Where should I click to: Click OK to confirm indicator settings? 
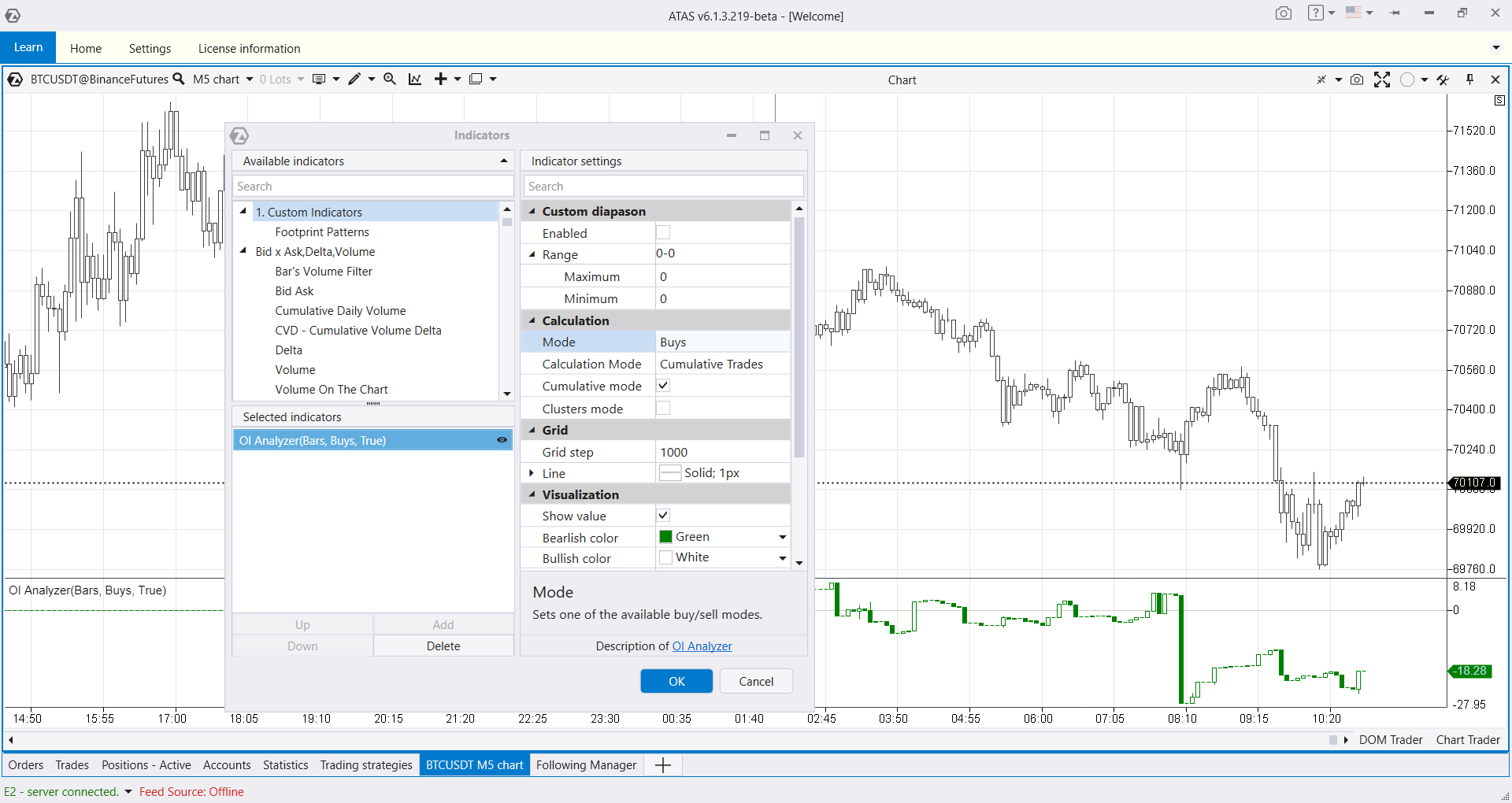tap(676, 681)
